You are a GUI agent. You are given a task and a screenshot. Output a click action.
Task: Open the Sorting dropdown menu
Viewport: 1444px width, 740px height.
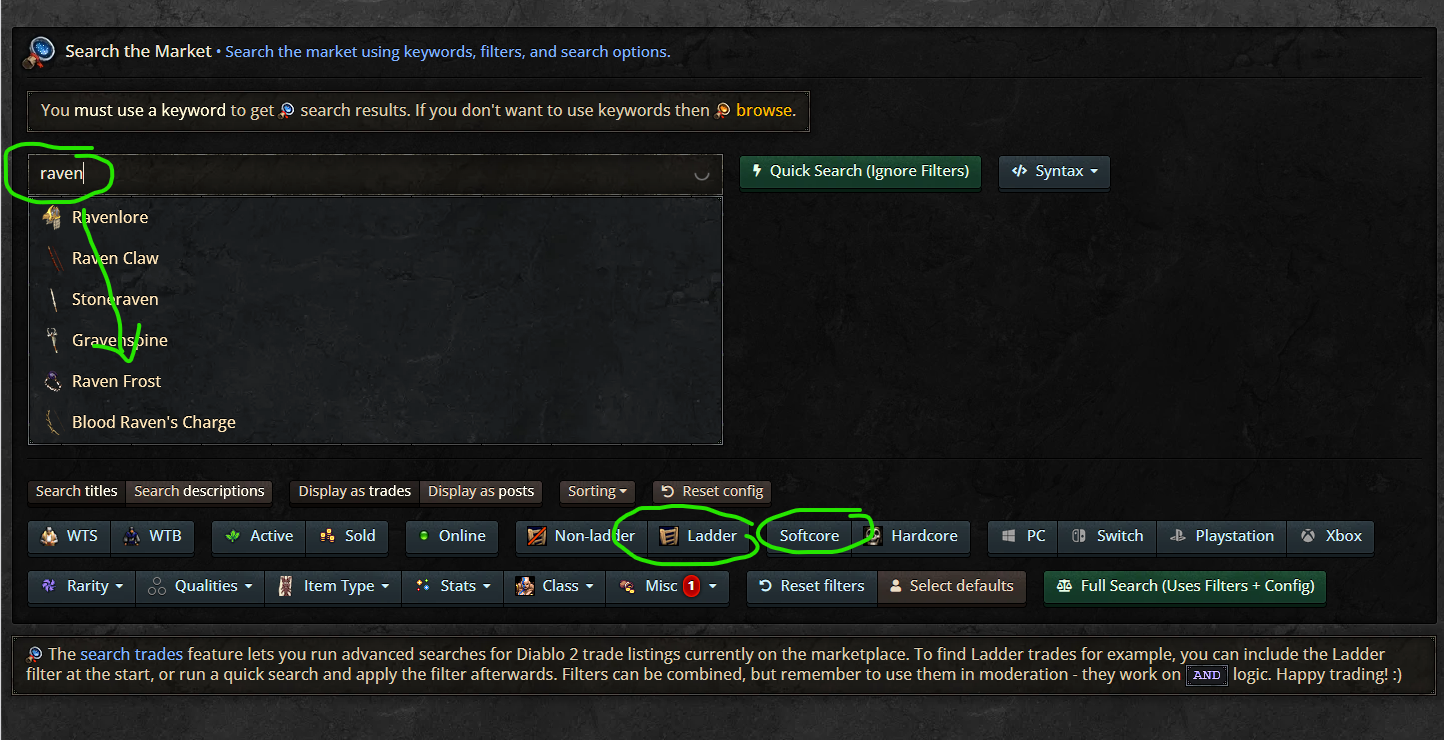[597, 491]
